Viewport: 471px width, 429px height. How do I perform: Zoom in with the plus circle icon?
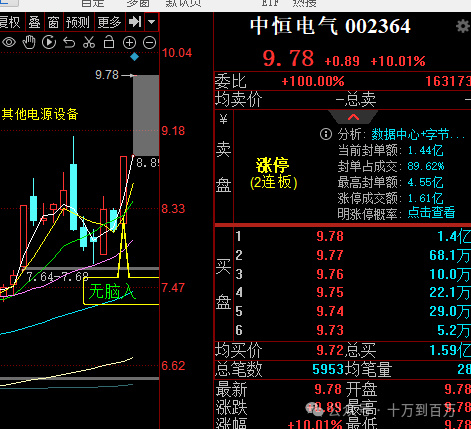[129, 43]
